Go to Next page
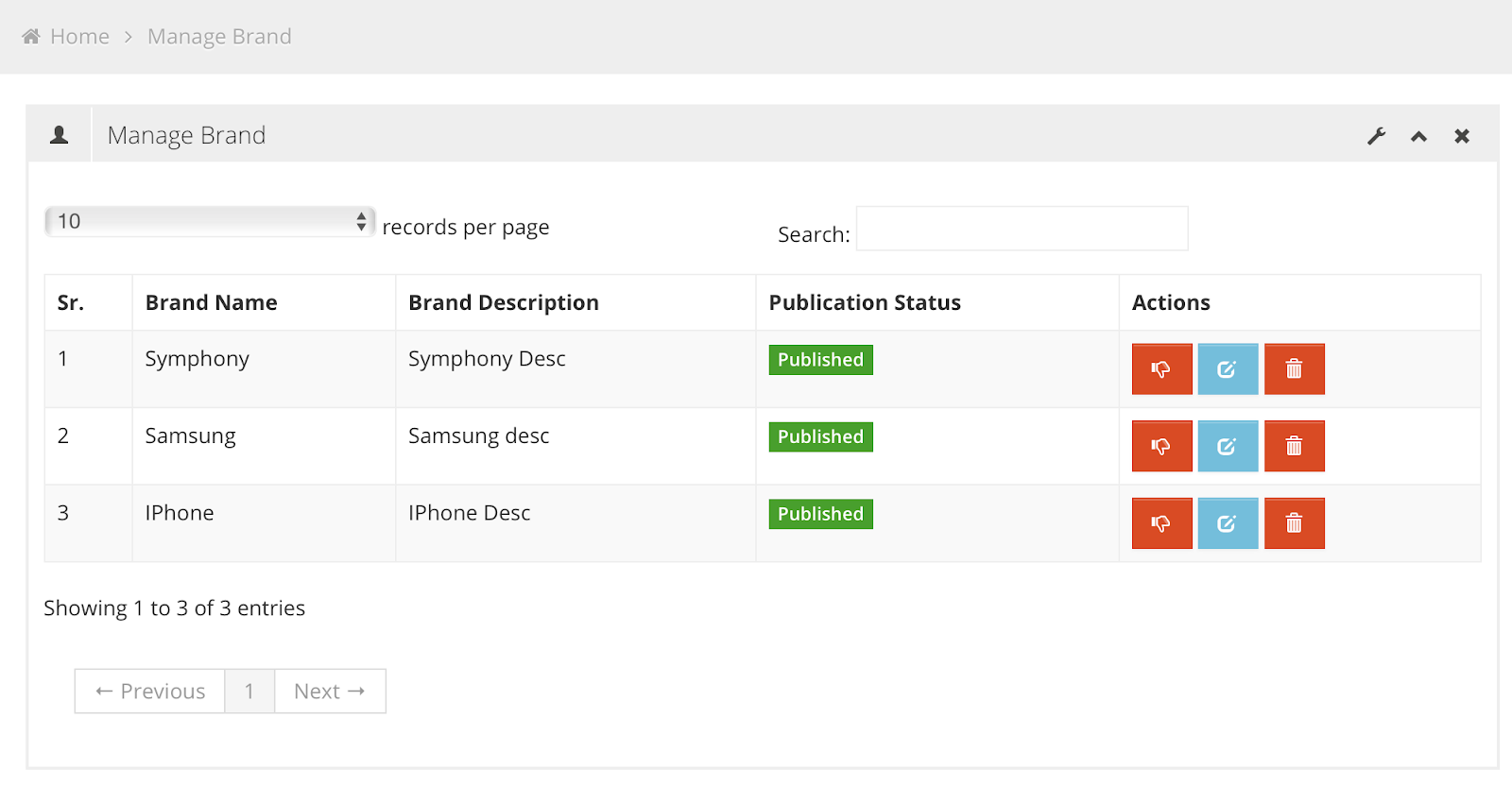This screenshot has height=803, width=1512. point(330,692)
